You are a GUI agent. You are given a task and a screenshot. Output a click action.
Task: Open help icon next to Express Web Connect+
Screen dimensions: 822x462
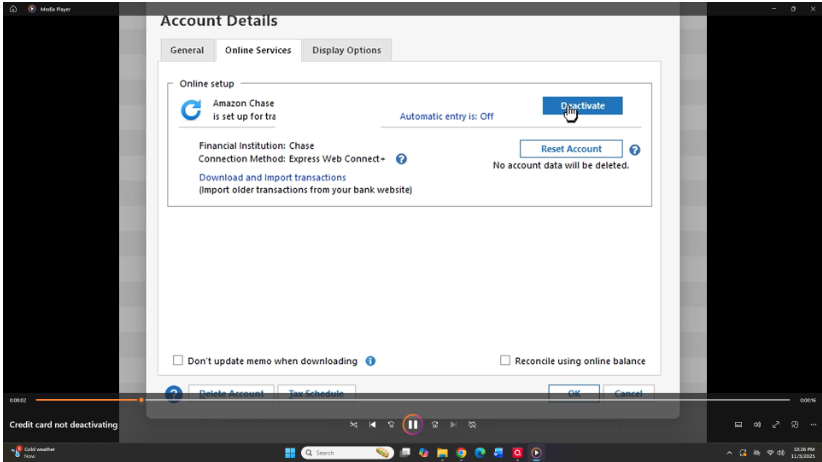click(401, 159)
